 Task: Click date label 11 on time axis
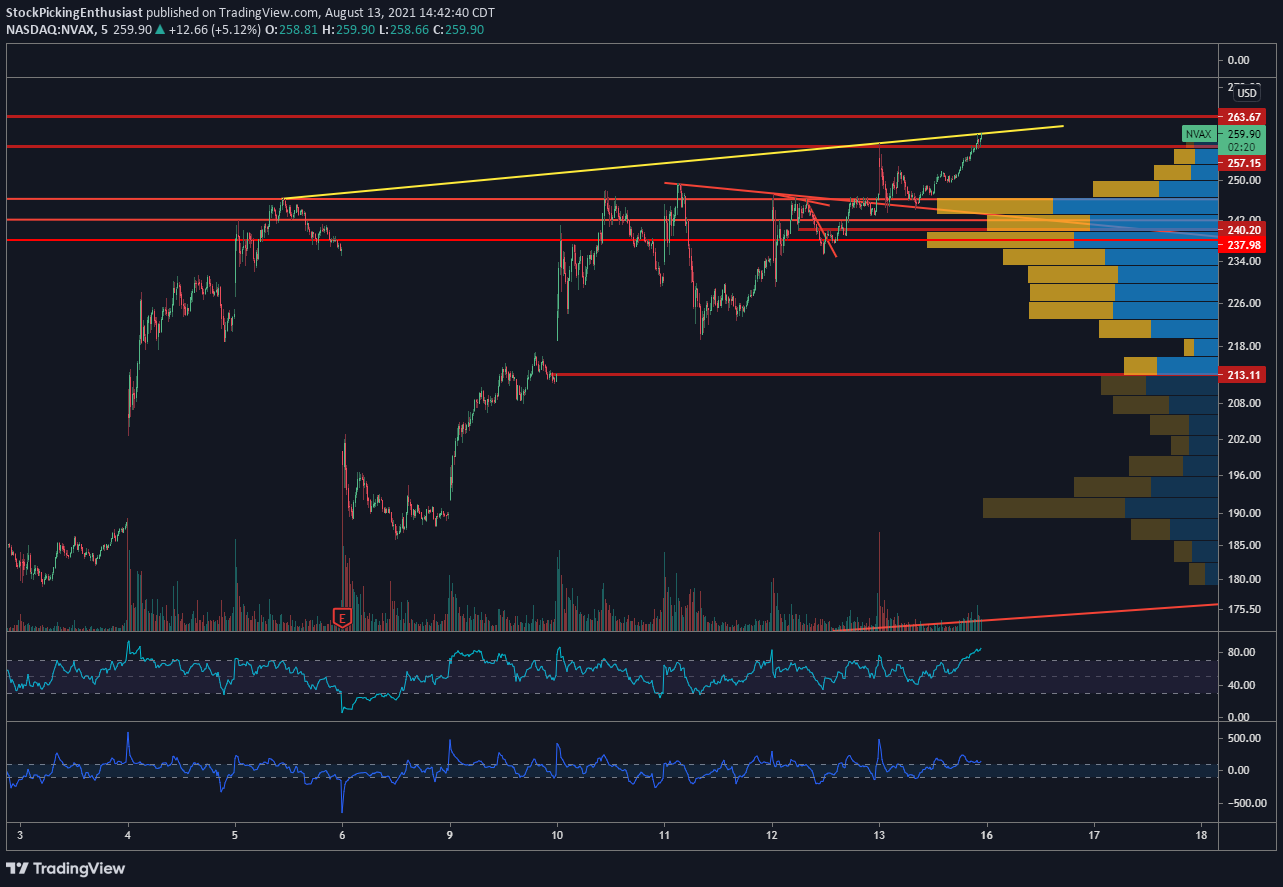[x=664, y=834]
